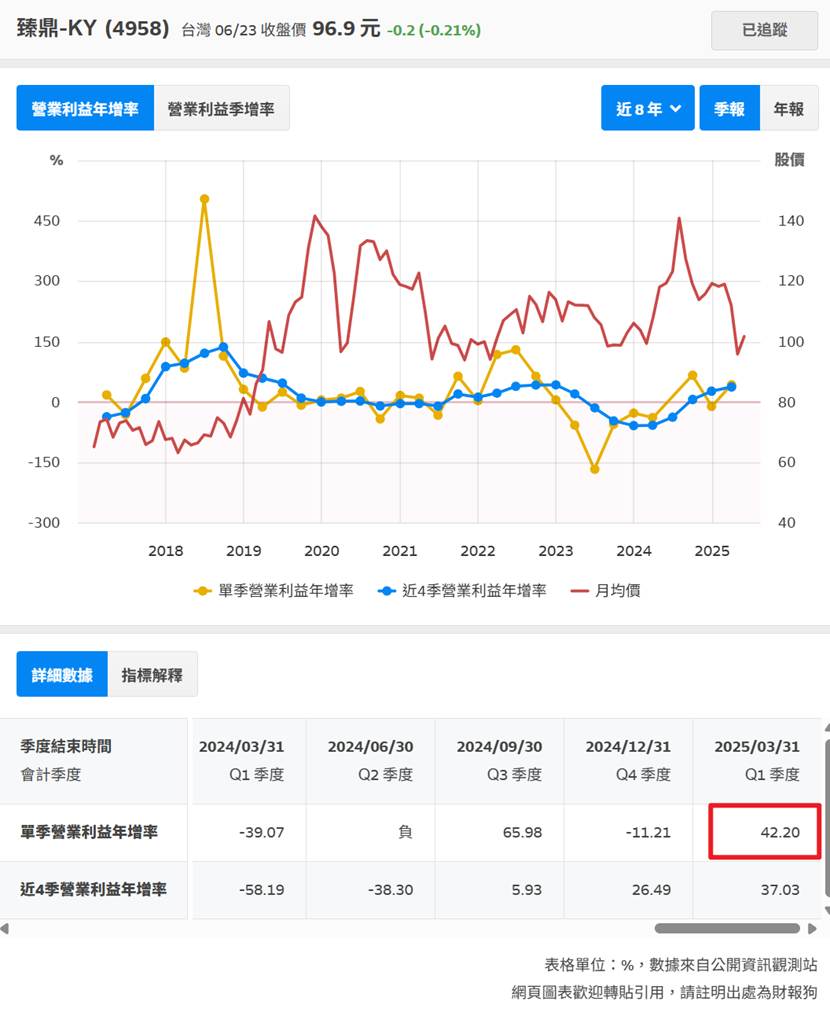Click the 臻鼎-KY (4958) stock title
The width and height of the screenshot is (830, 1016).
click(x=93, y=28)
